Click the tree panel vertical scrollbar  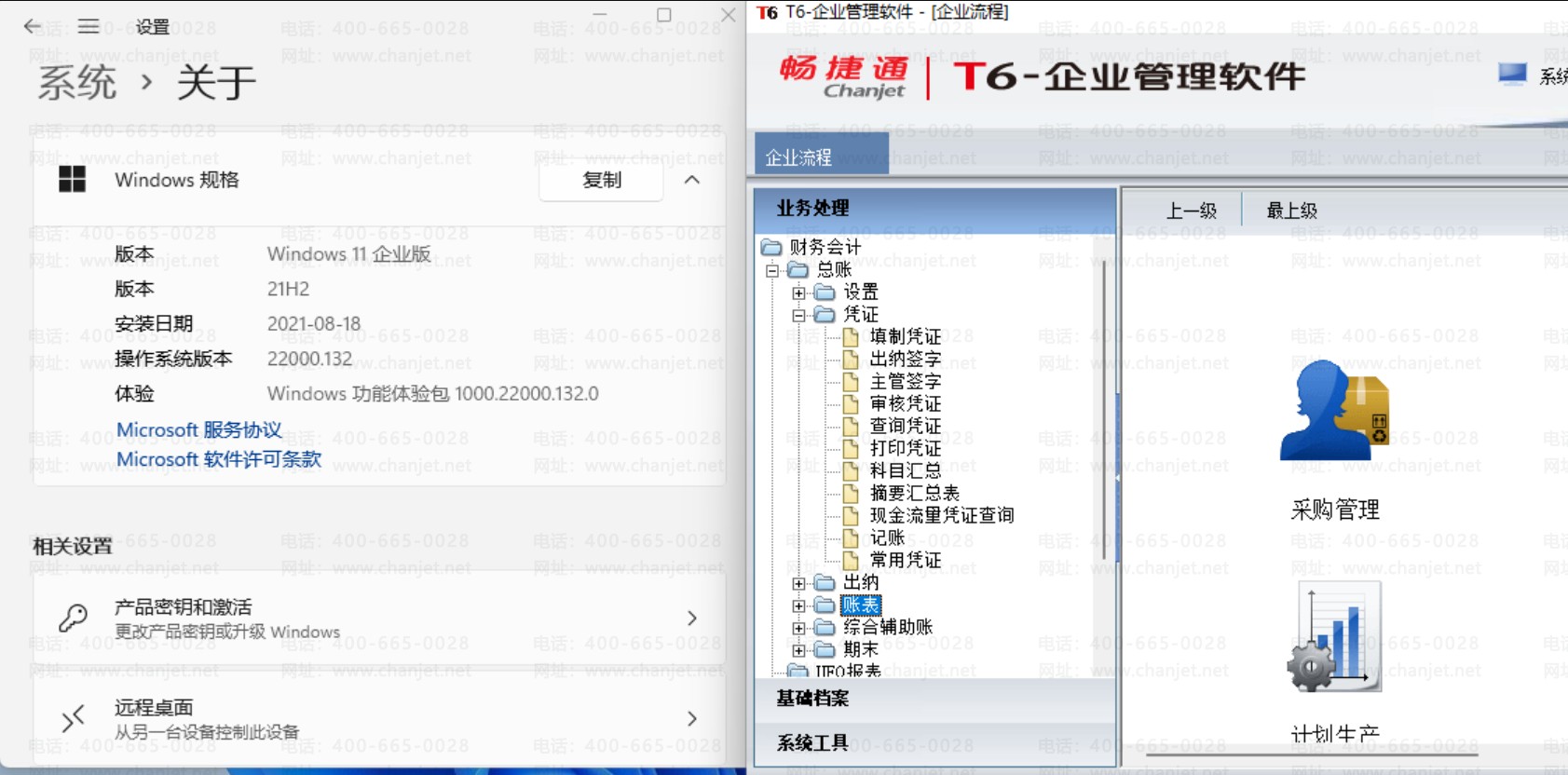click(1106, 410)
